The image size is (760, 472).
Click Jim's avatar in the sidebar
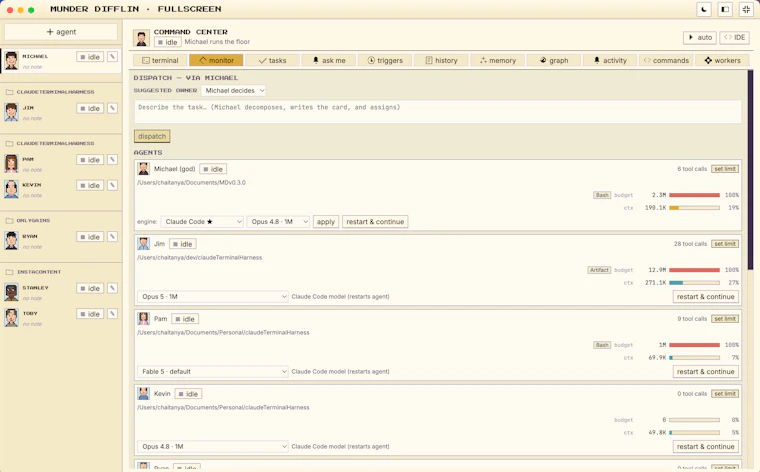(11, 112)
